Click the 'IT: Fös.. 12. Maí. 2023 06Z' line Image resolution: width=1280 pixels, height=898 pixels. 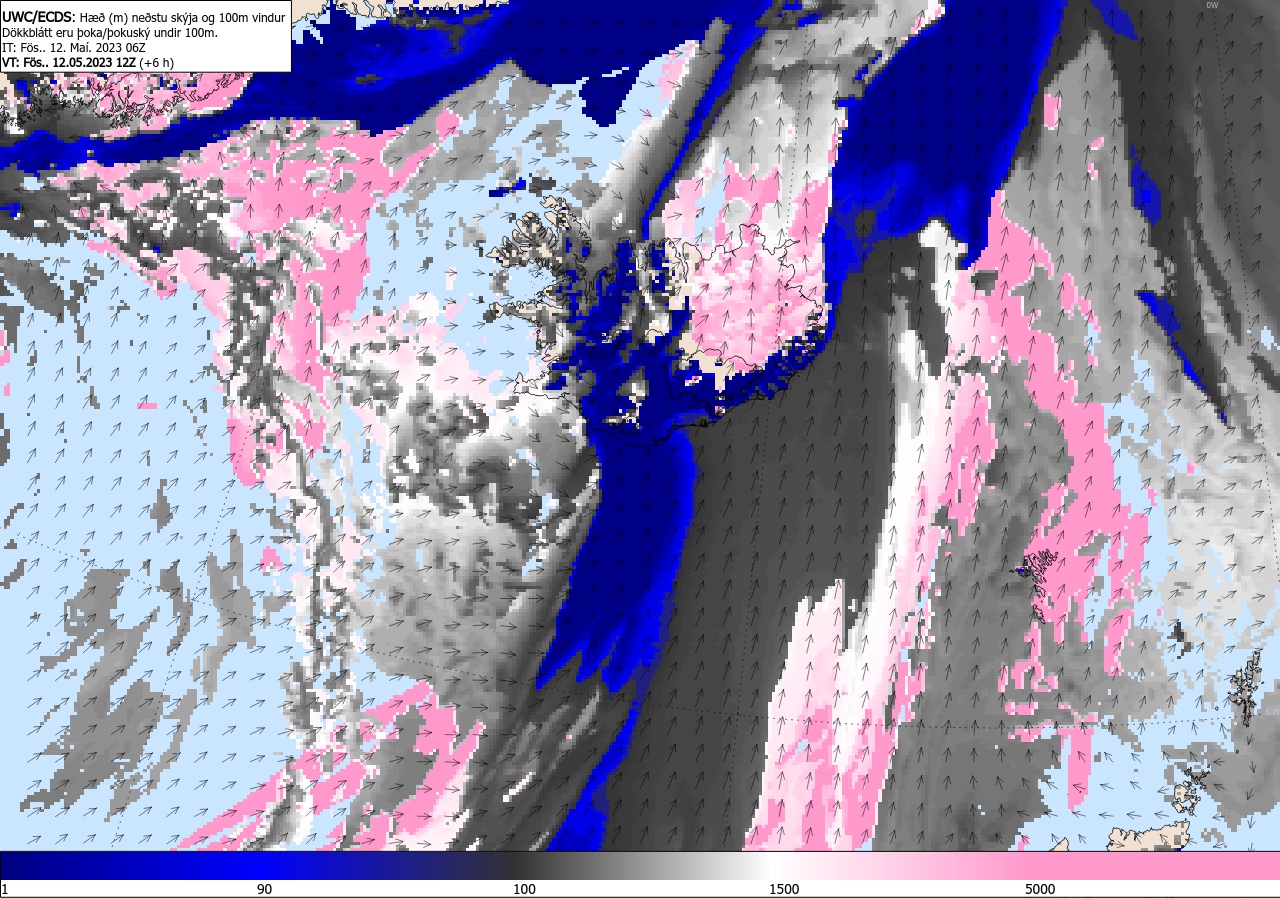click(74, 47)
